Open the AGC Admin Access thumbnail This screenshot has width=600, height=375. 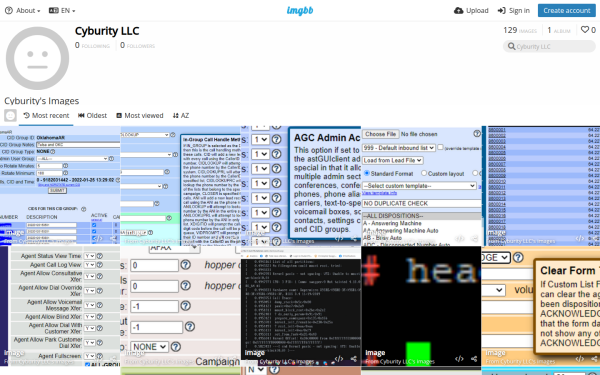pos(300,185)
